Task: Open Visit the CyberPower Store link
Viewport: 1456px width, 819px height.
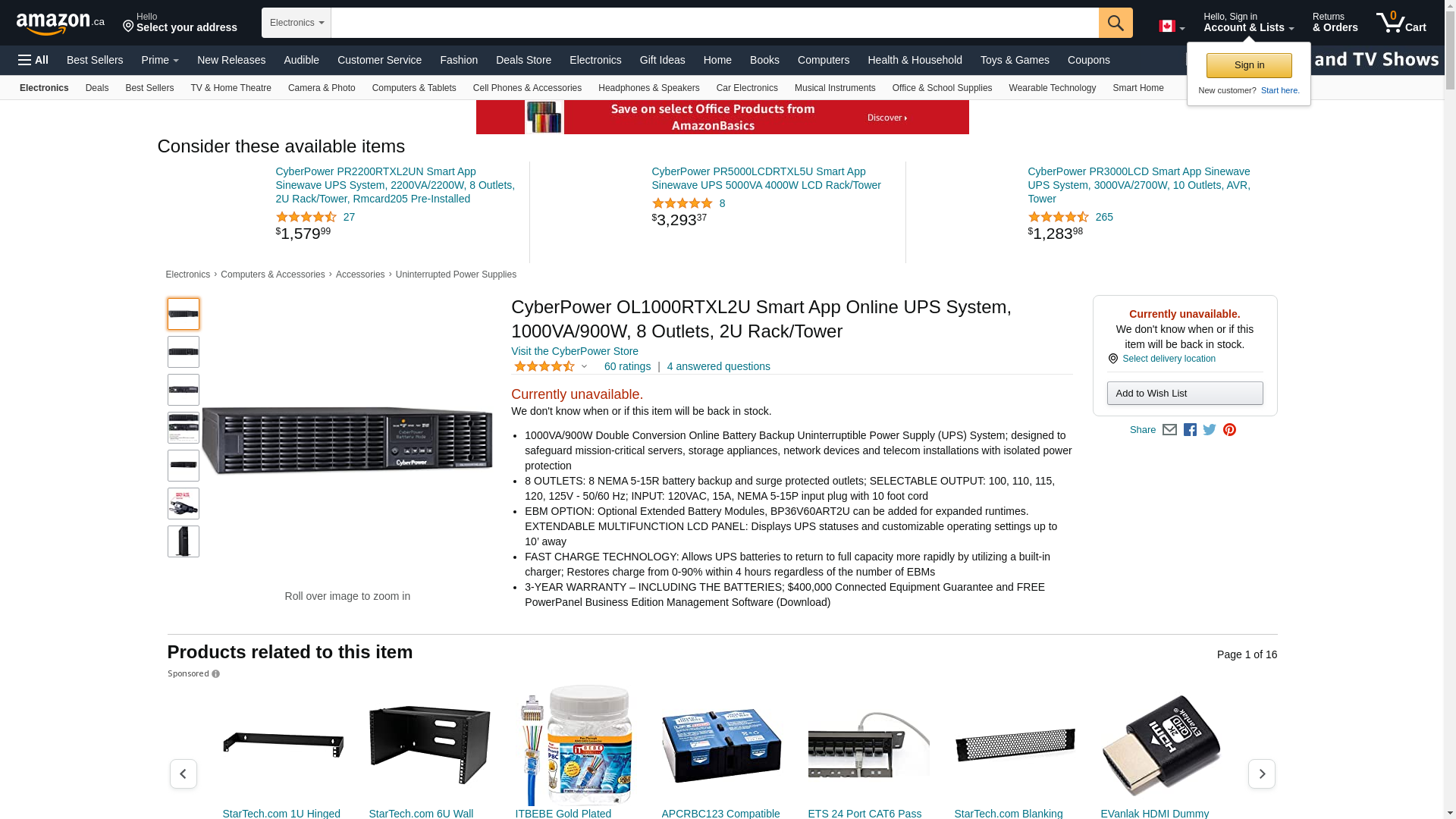Action: [575, 351]
